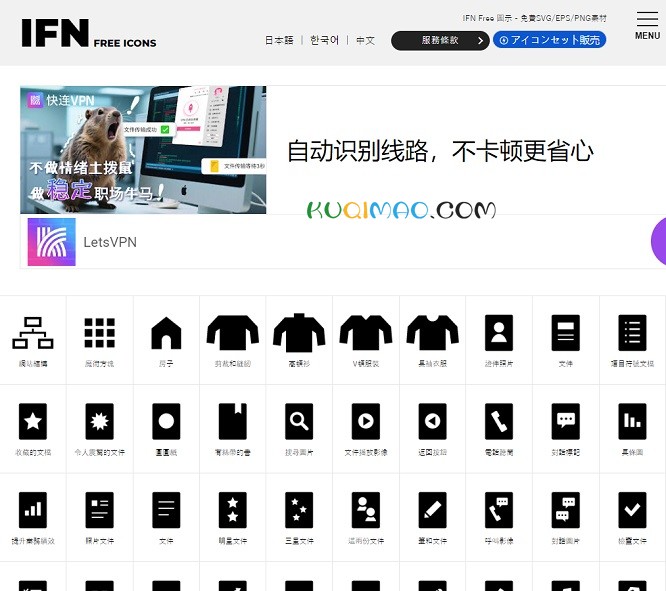666x591 pixels.
Task: Open the photo and text document icon
Action: coord(99,510)
